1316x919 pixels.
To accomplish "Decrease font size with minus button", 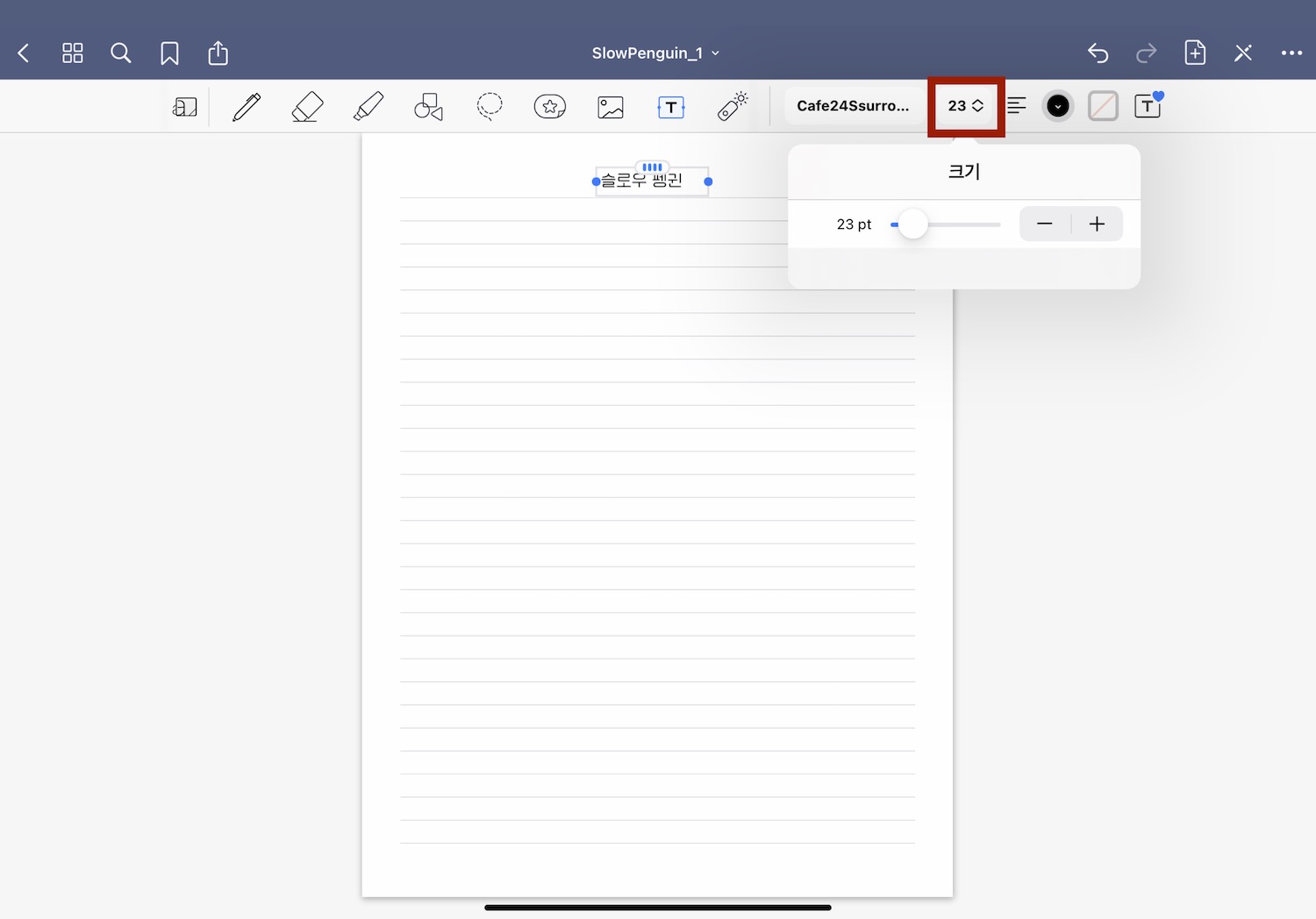I will tap(1045, 224).
